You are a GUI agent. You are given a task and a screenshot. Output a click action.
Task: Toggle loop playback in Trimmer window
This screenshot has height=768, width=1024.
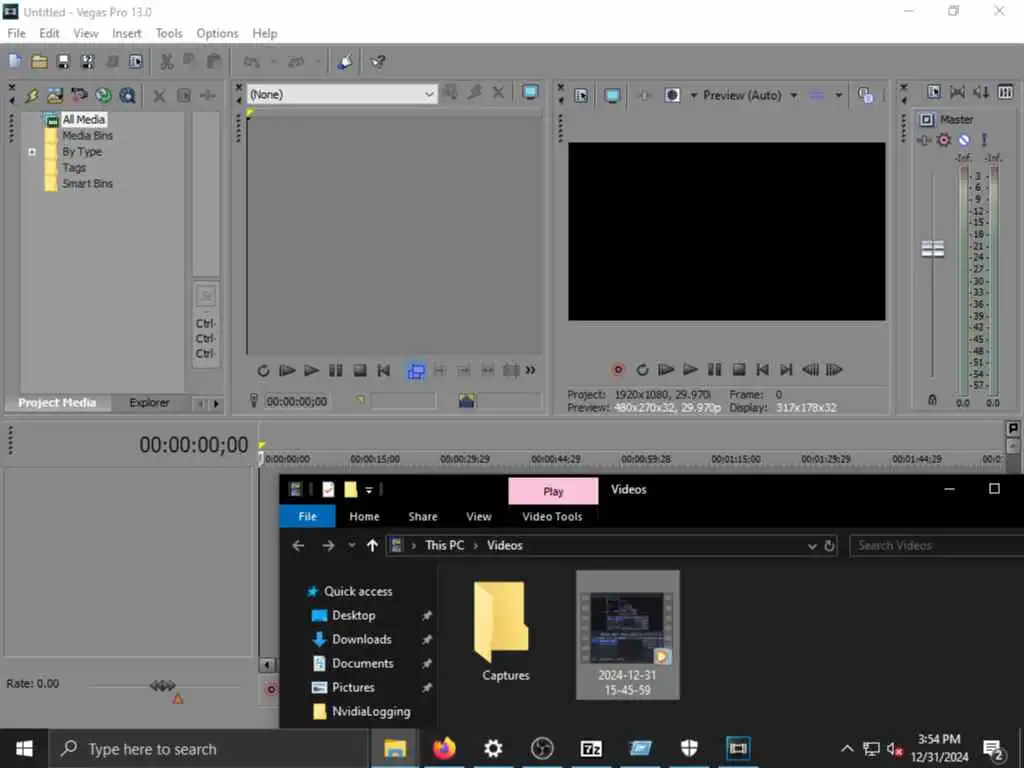[x=263, y=371]
